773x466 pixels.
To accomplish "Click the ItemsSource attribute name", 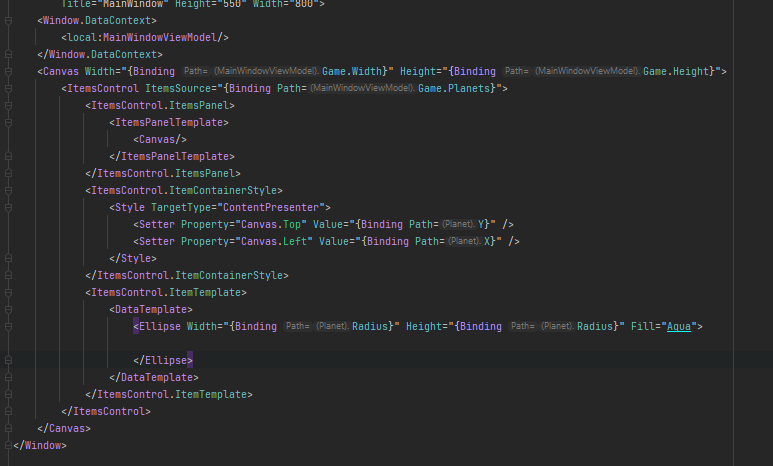I will click(x=178, y=89).
